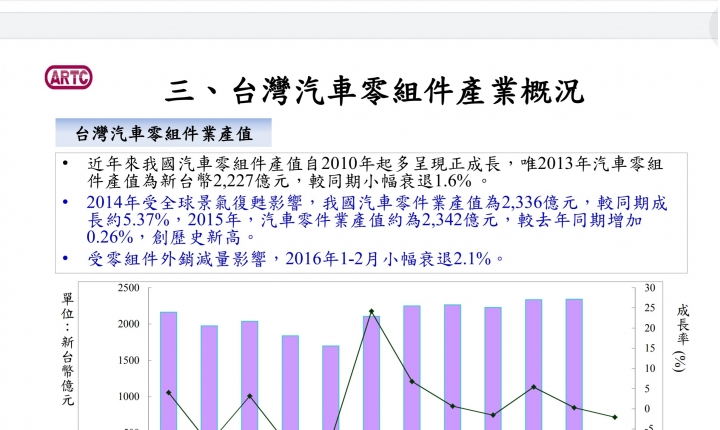
Task: Click the right axis value 20
Action: tap(650, 328)
